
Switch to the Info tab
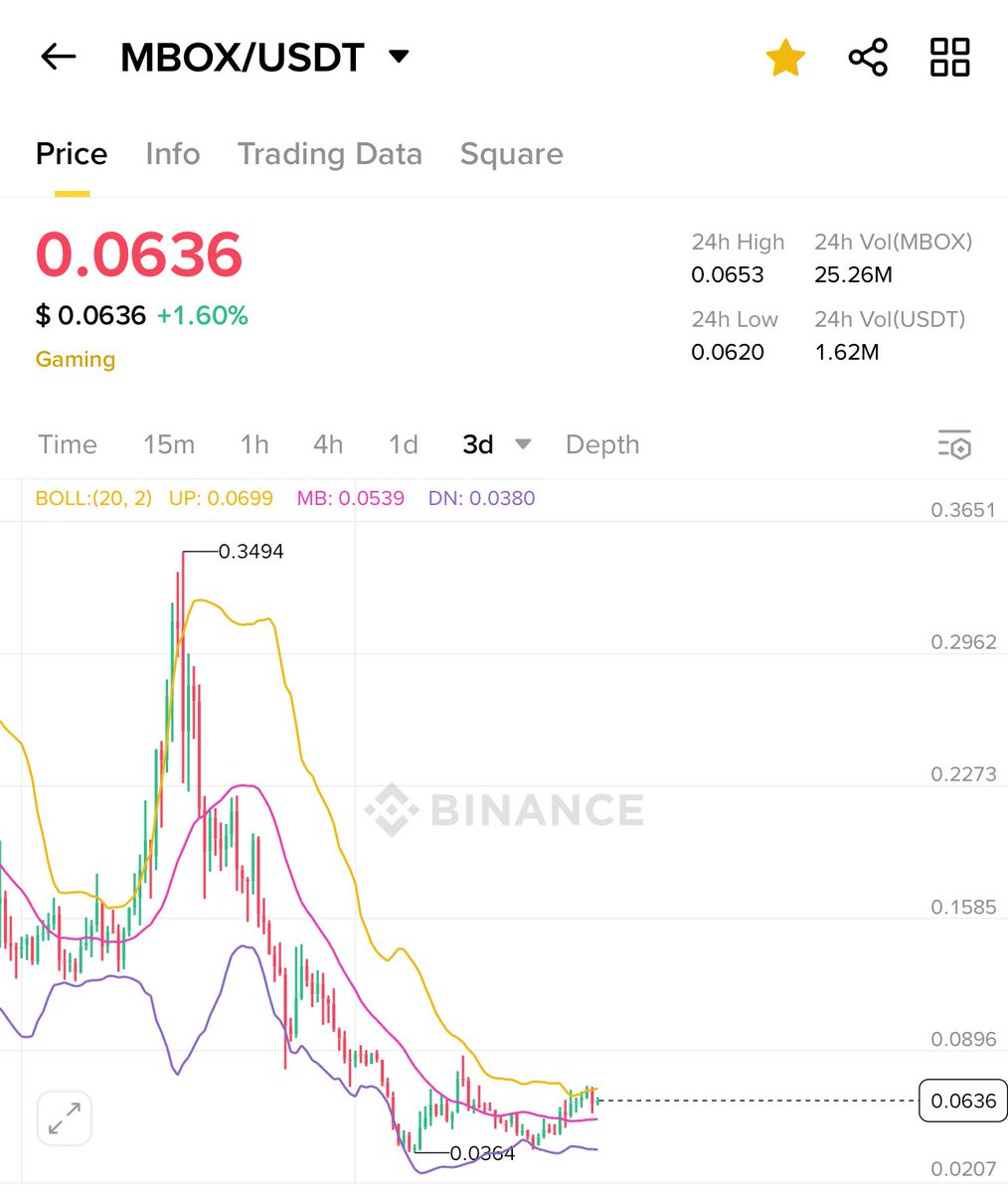tap(173, 154)
